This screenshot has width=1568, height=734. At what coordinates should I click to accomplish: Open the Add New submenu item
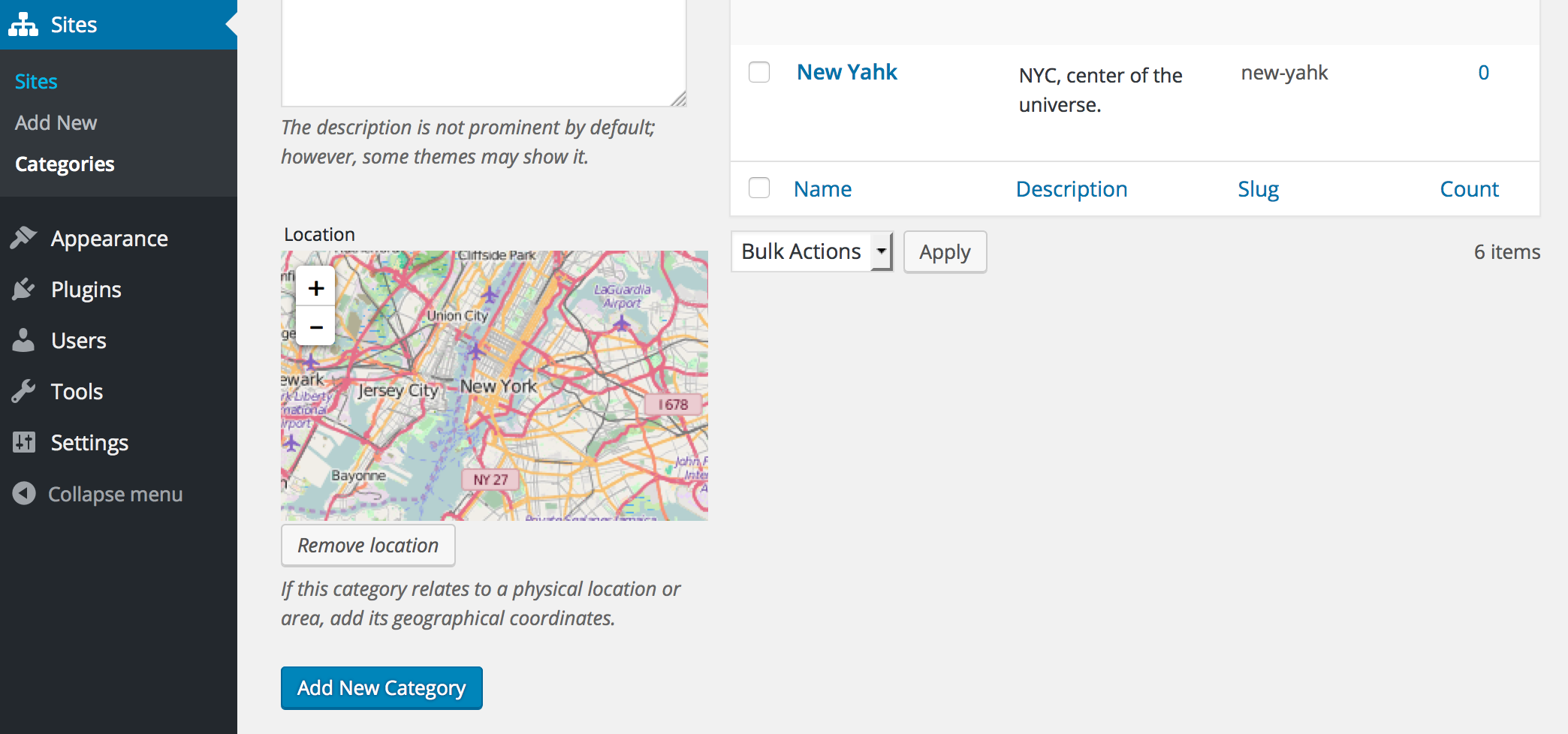click(56, 122)
